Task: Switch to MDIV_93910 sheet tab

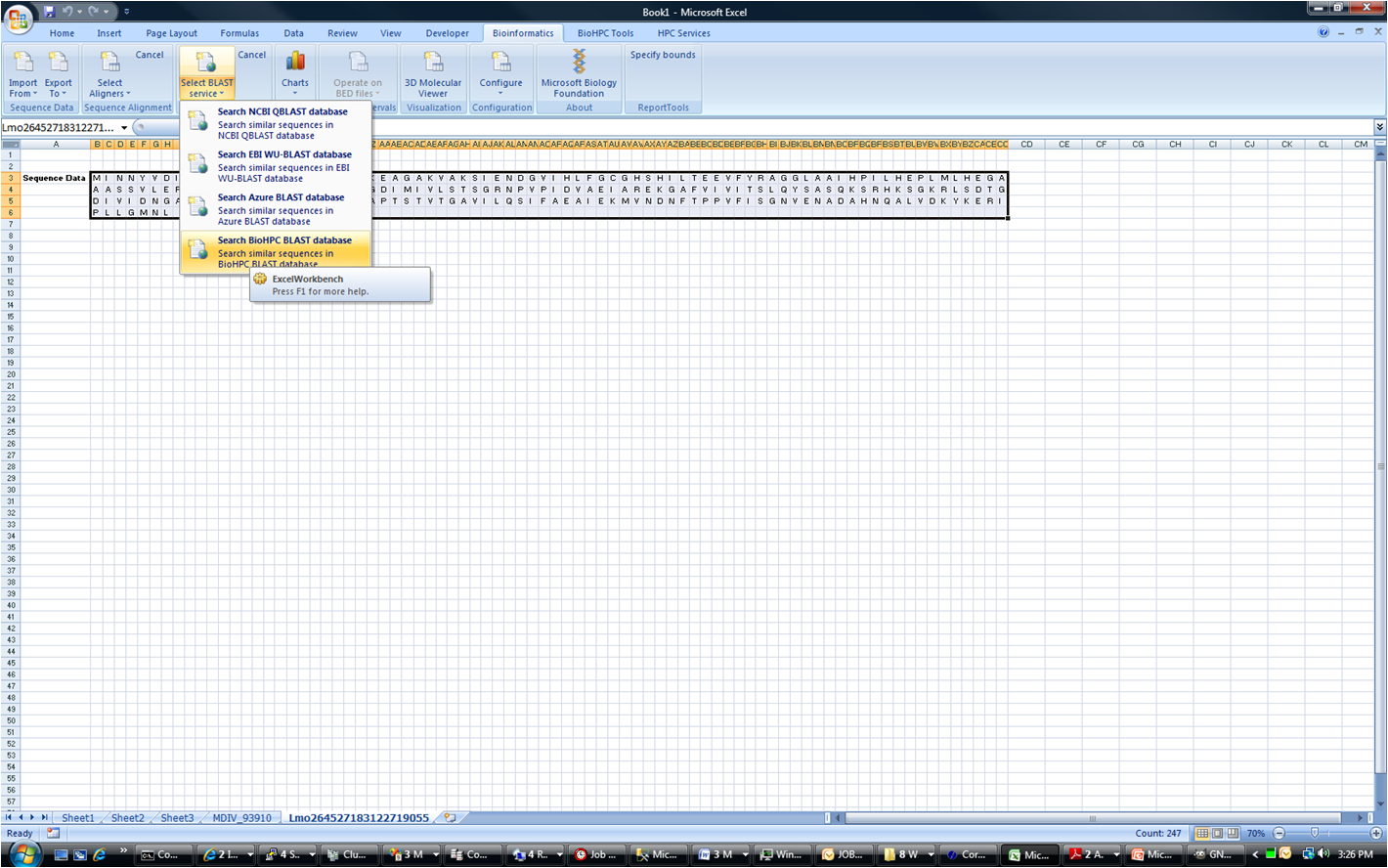Action: (241, 818)
